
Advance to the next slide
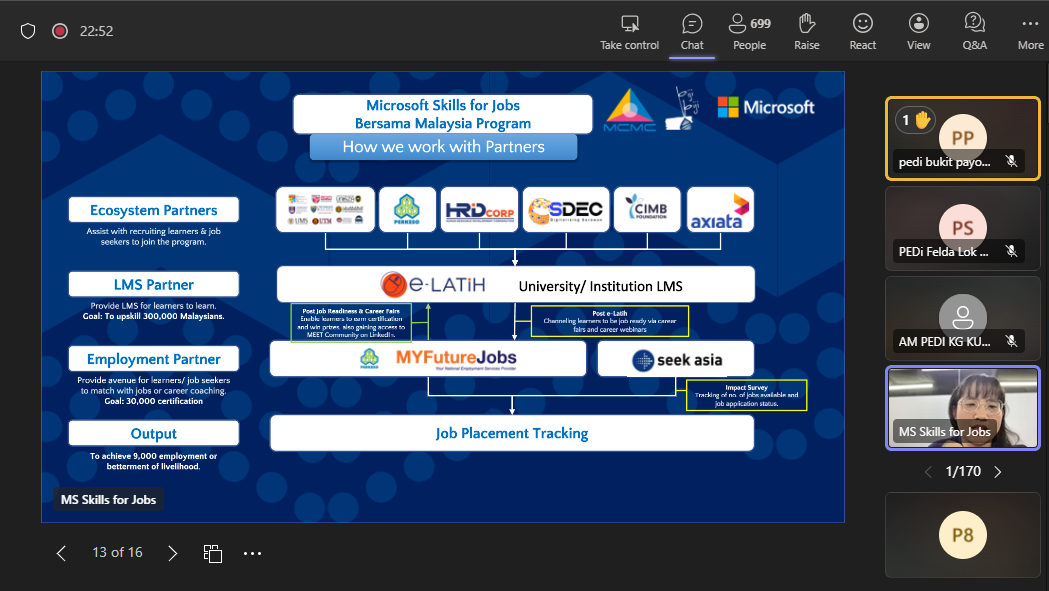[172, 553]
